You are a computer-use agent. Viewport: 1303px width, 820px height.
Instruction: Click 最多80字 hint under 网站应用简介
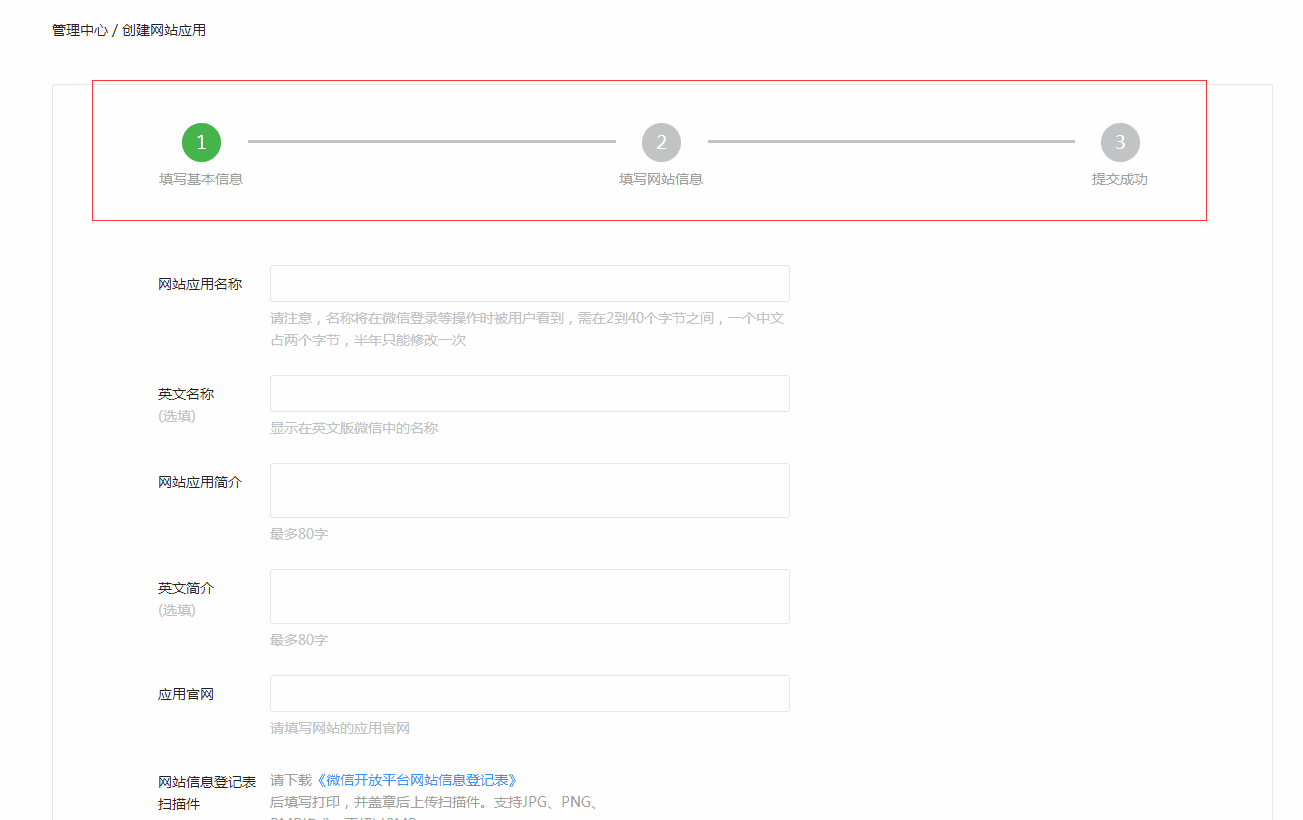coord(299,534)
